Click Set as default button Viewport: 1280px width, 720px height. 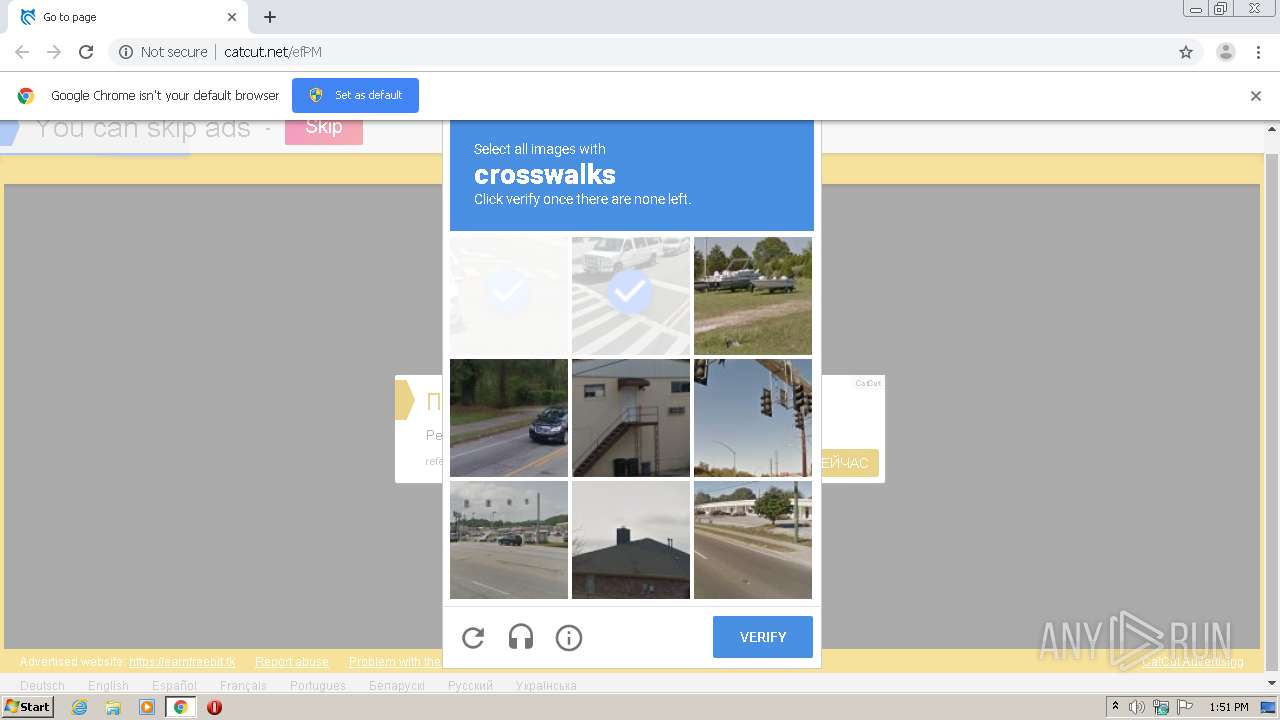(x=355, y=95)
